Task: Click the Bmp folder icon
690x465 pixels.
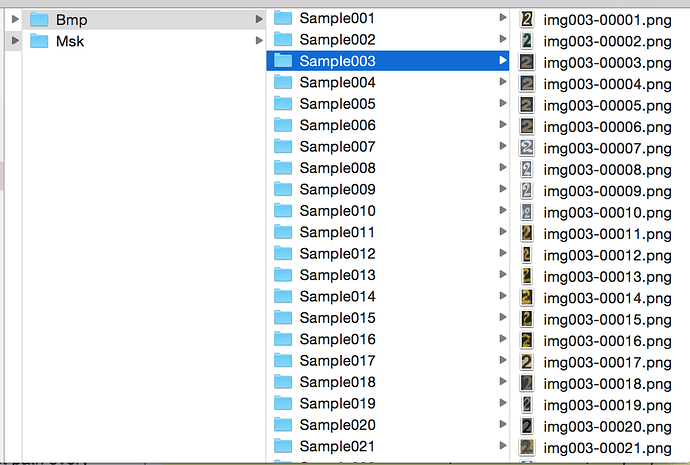Action: click(x=40, y=19)
